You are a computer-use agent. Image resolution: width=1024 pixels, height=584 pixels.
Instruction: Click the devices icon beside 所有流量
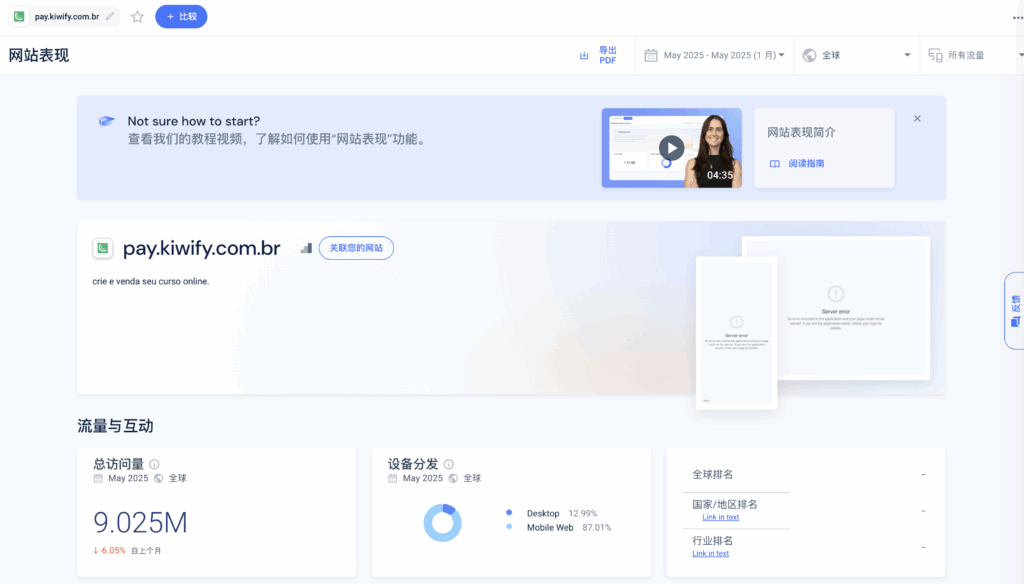935,56
